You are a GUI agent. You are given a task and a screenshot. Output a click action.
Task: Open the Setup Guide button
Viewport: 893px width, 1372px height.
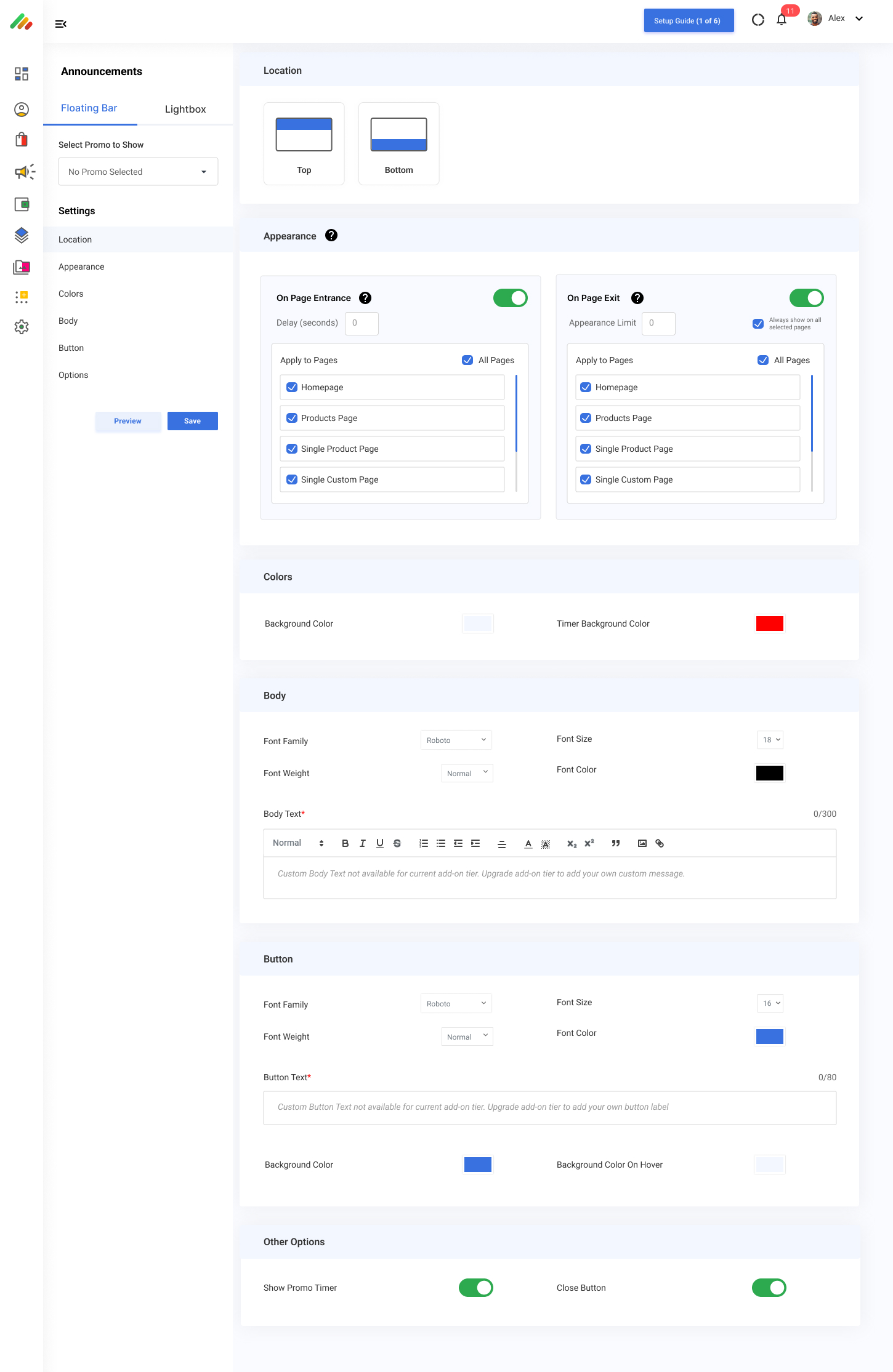[x=689, y=21]
